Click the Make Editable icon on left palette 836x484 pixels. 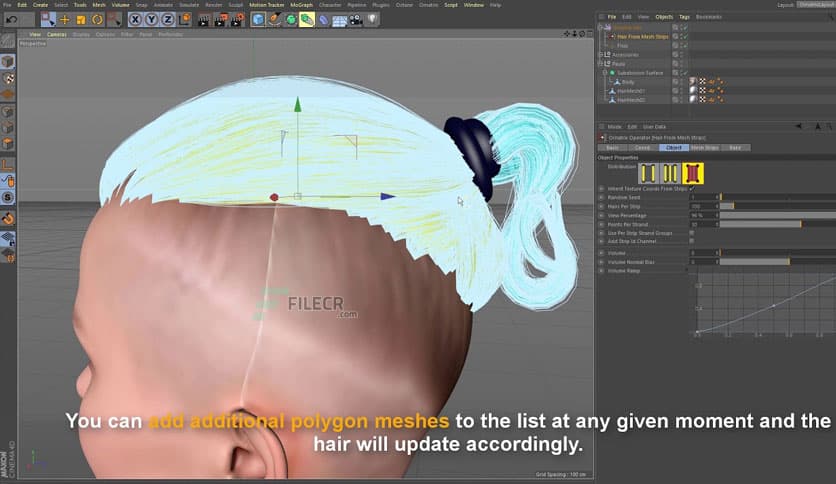7,41
